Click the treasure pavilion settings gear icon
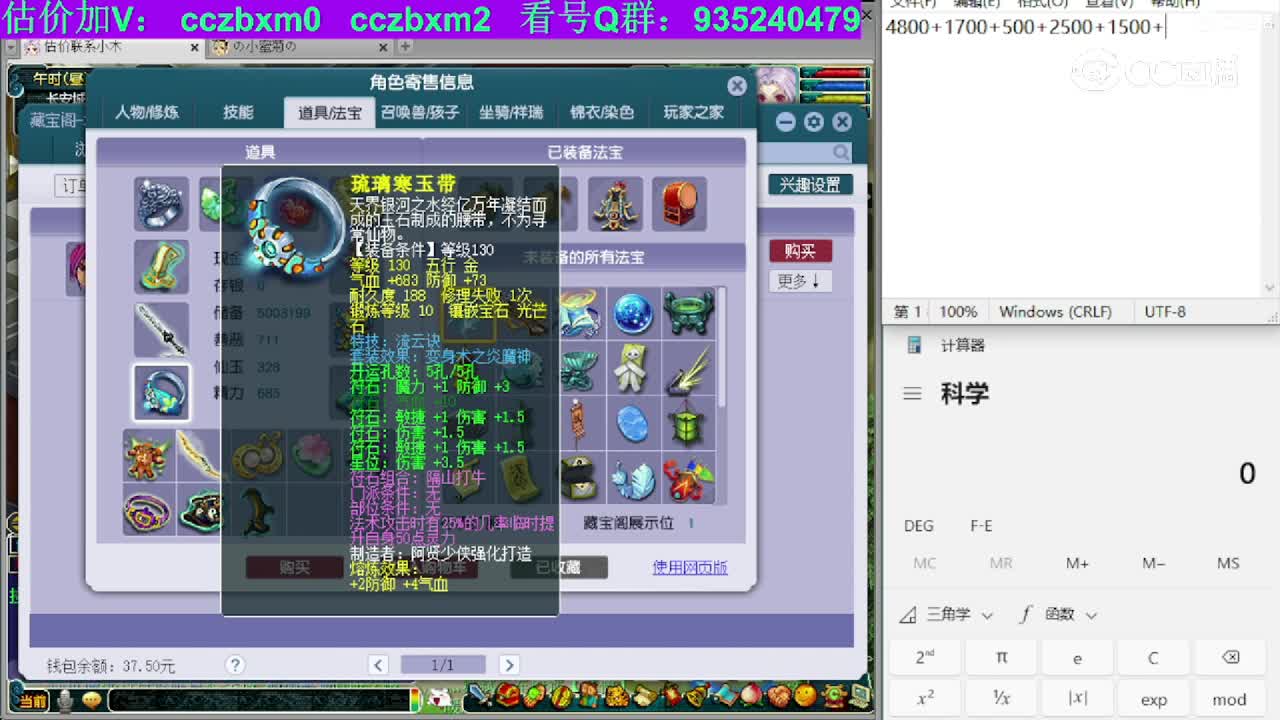 [814, 122]
